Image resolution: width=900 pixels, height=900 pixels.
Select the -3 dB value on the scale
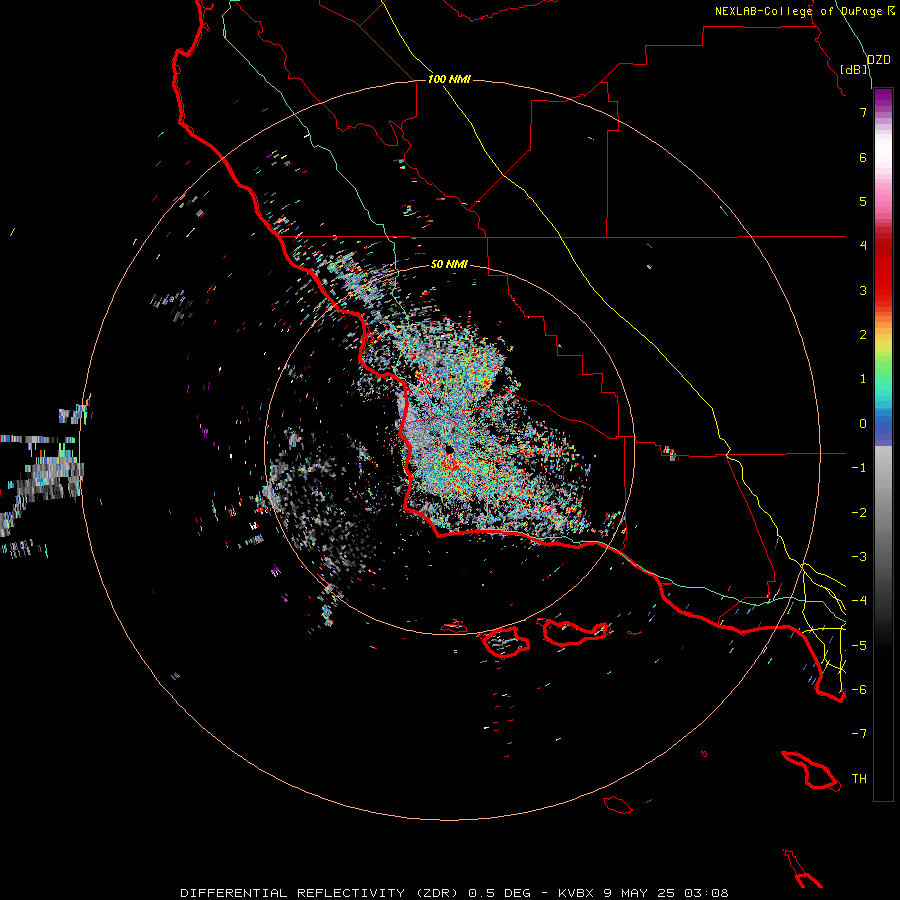859,557
